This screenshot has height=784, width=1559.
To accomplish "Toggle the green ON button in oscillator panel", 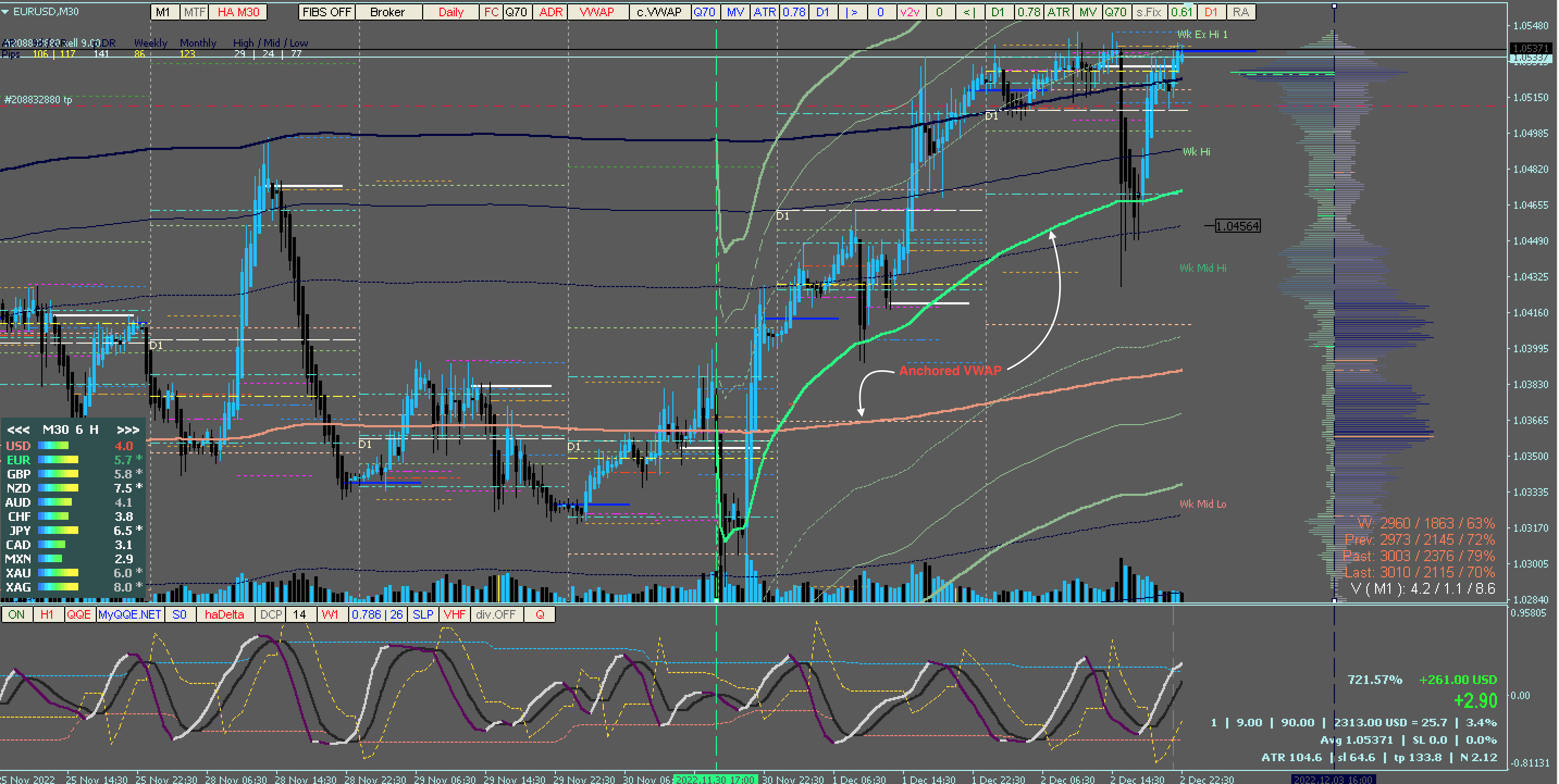I will coord(16,614).
